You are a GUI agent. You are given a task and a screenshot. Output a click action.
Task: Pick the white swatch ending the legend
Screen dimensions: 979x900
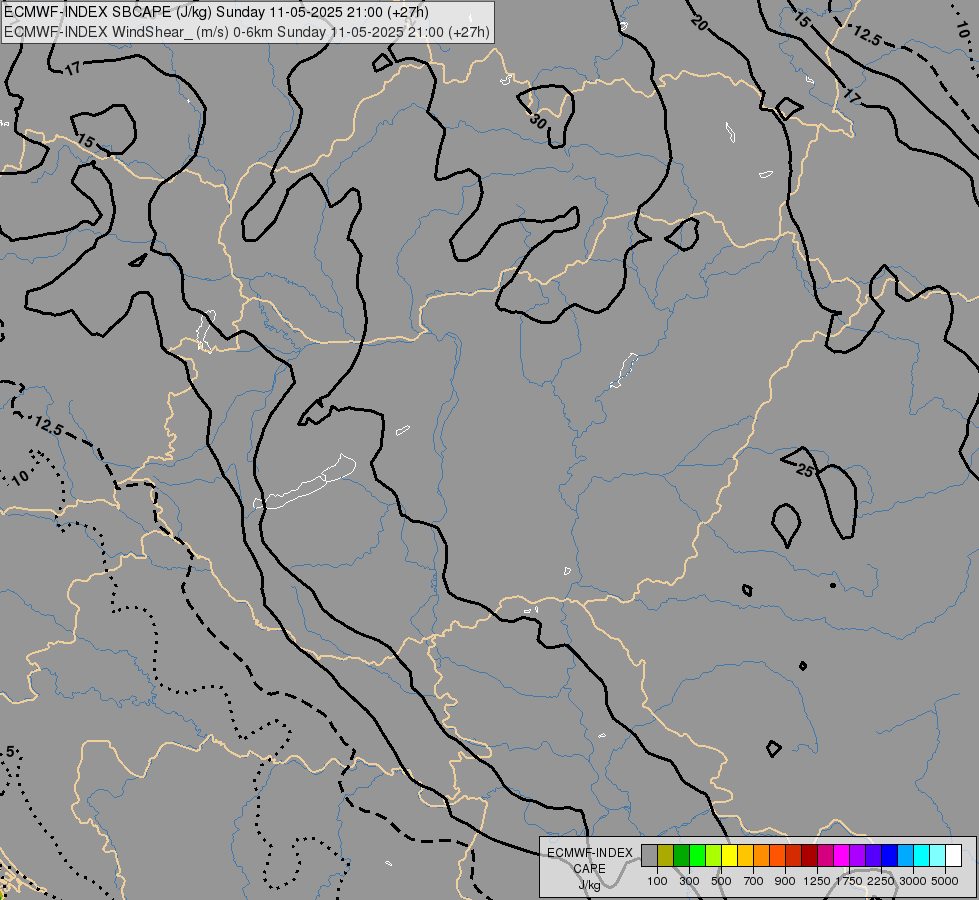click(x=954, y=856)
